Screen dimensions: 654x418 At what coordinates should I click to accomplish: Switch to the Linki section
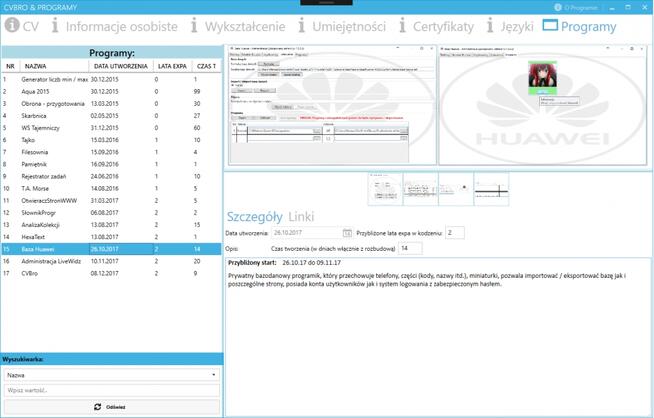coord(301,217)
